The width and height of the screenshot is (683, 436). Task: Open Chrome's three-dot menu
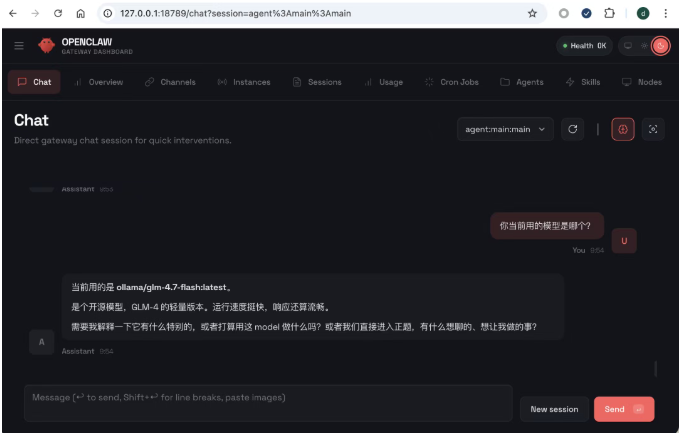[666, 14]
